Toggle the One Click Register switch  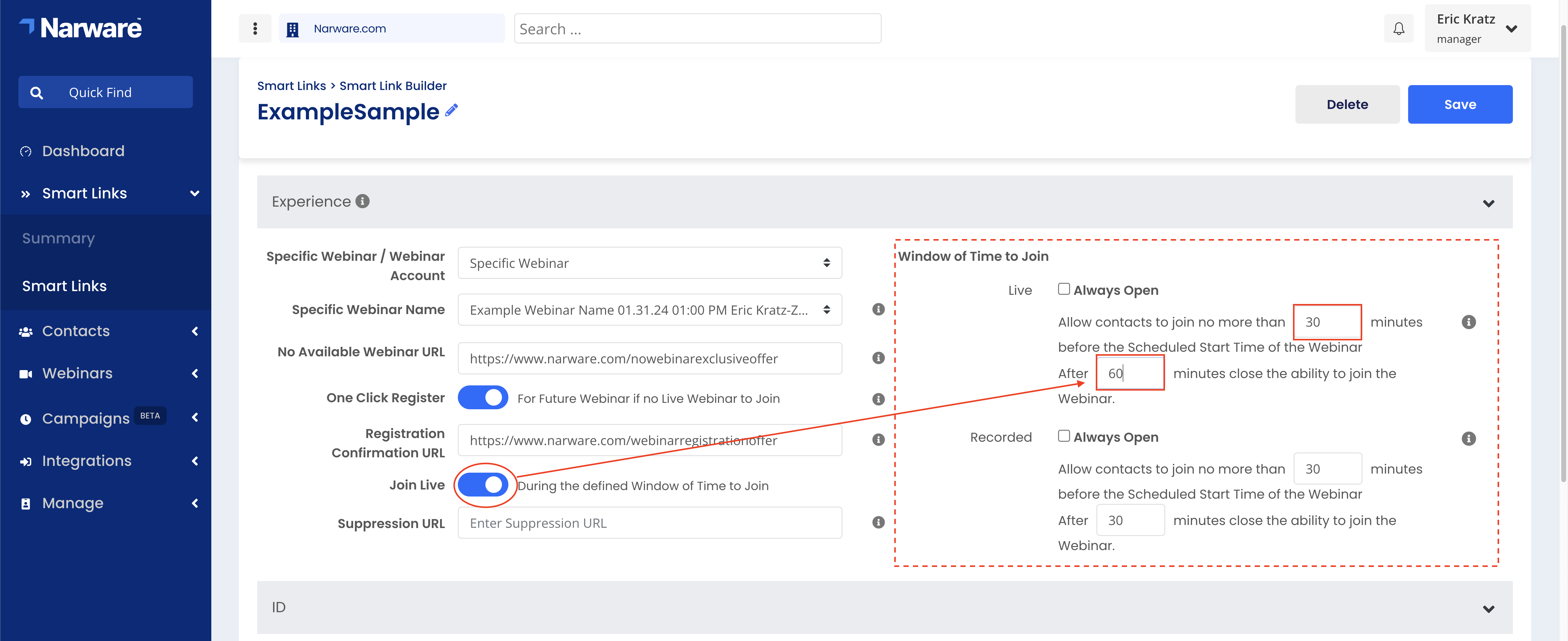click(483, 398)
